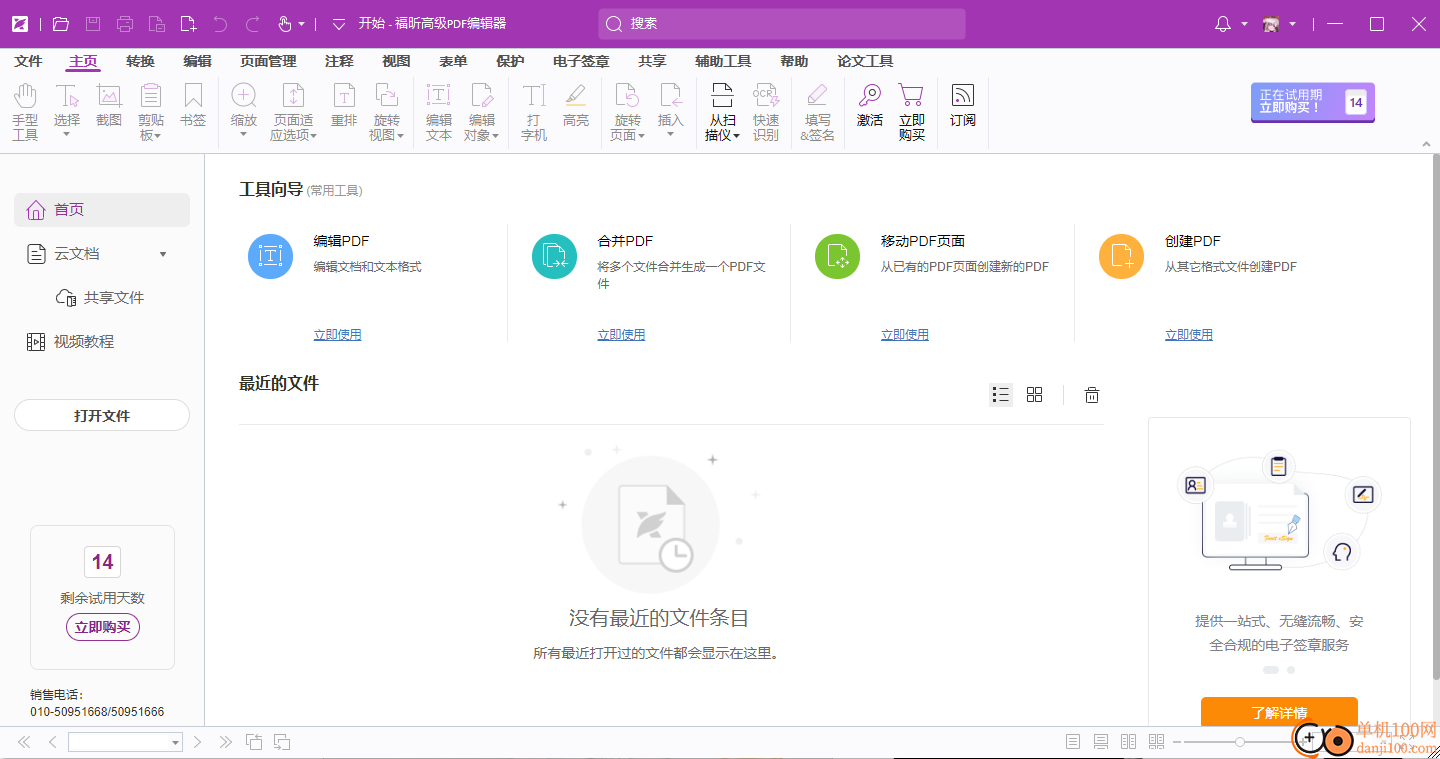
Task: Select the Hand tool
Action: coord(25,97)
